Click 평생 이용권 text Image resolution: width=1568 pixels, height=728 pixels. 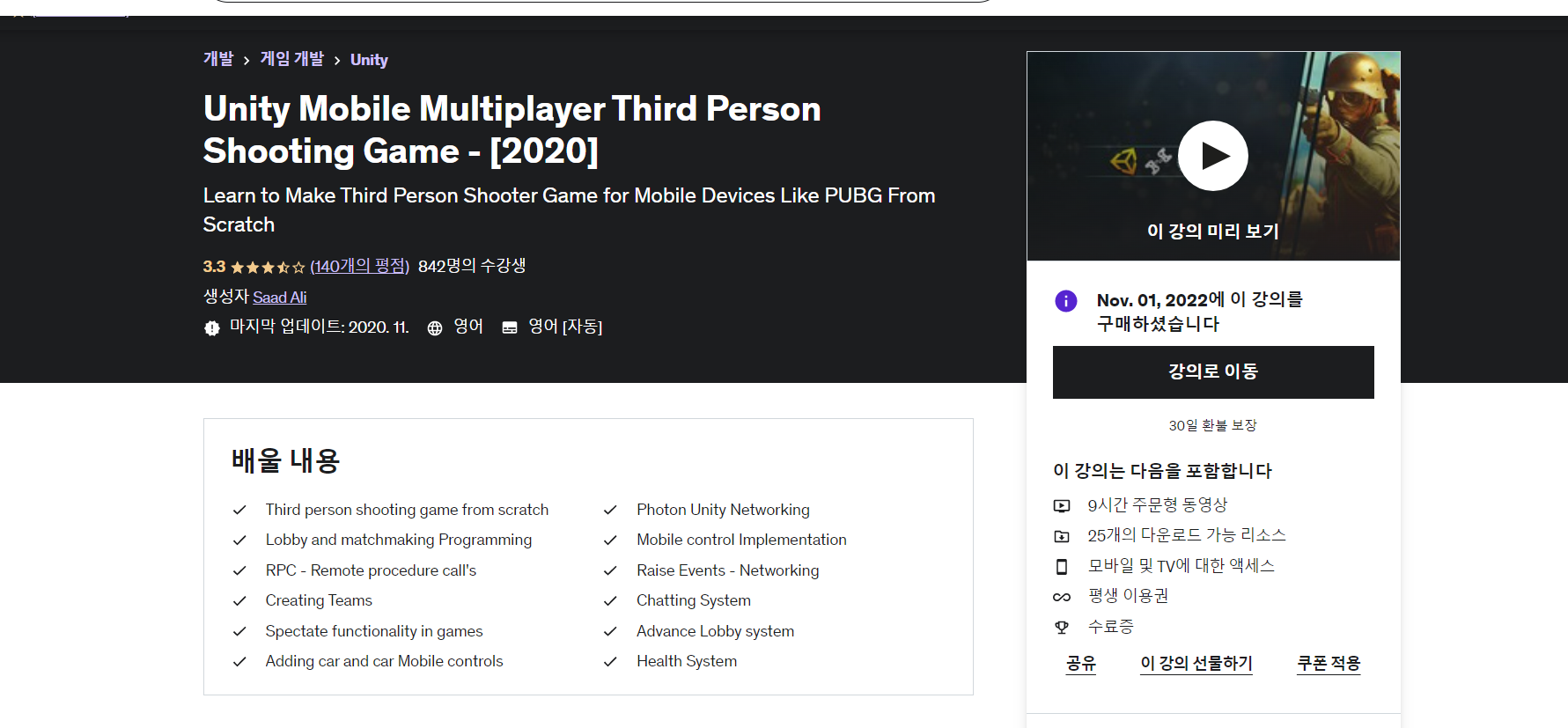(x=1129, y=596)
